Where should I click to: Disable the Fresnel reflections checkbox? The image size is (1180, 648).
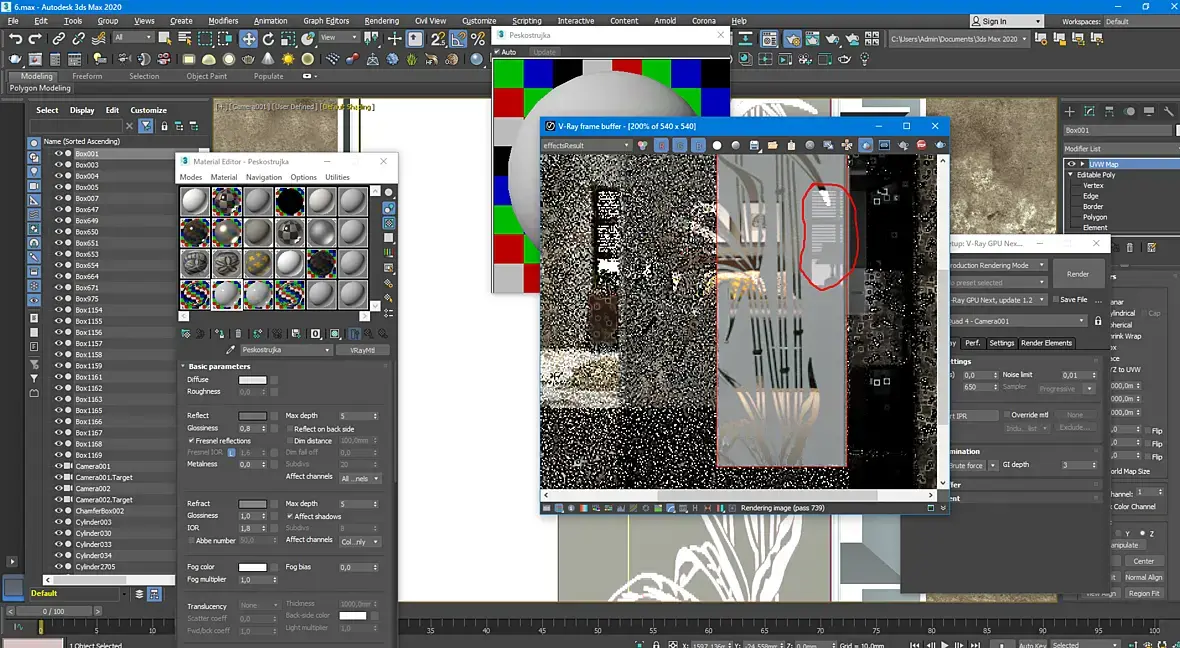tap(191, 441)
